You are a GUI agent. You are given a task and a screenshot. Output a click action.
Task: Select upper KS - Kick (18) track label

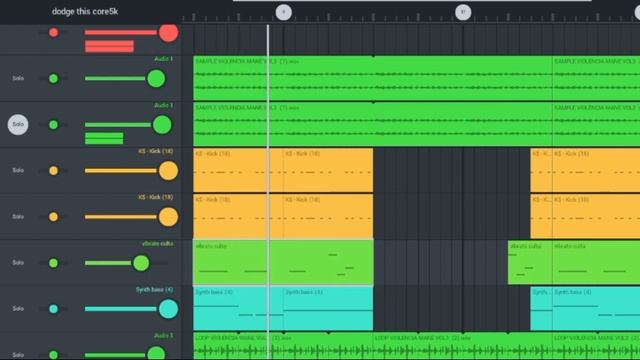[x=156, y=151]
